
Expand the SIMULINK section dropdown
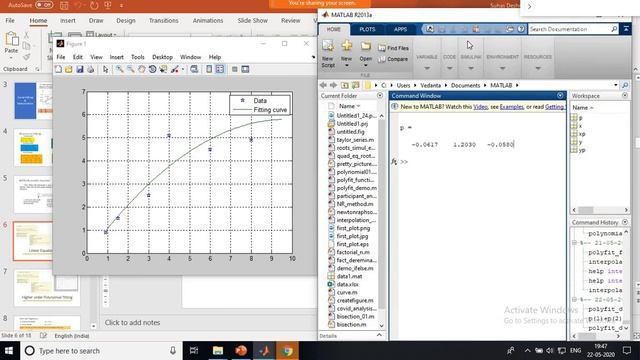(471, 68)
